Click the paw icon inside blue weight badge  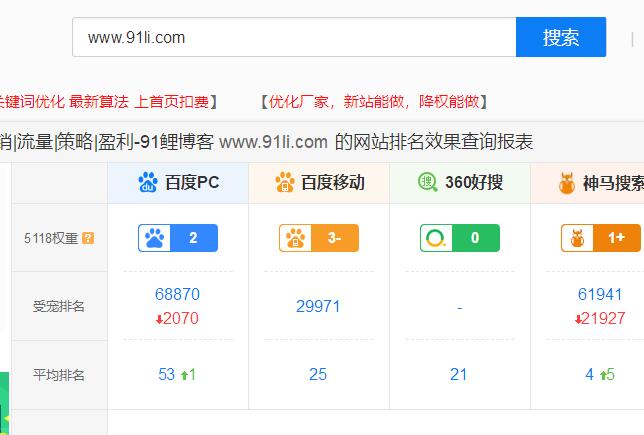(x=154, y=238)
